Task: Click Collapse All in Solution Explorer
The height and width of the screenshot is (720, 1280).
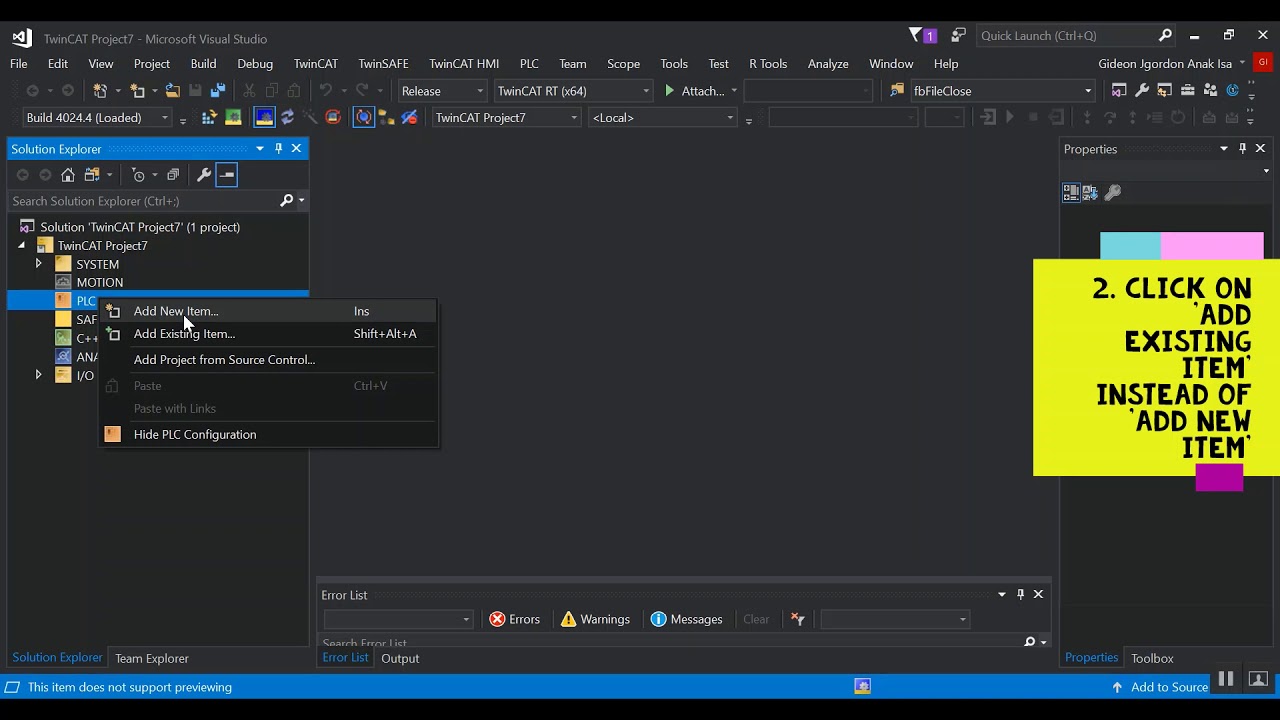Action: coord(173,175)
